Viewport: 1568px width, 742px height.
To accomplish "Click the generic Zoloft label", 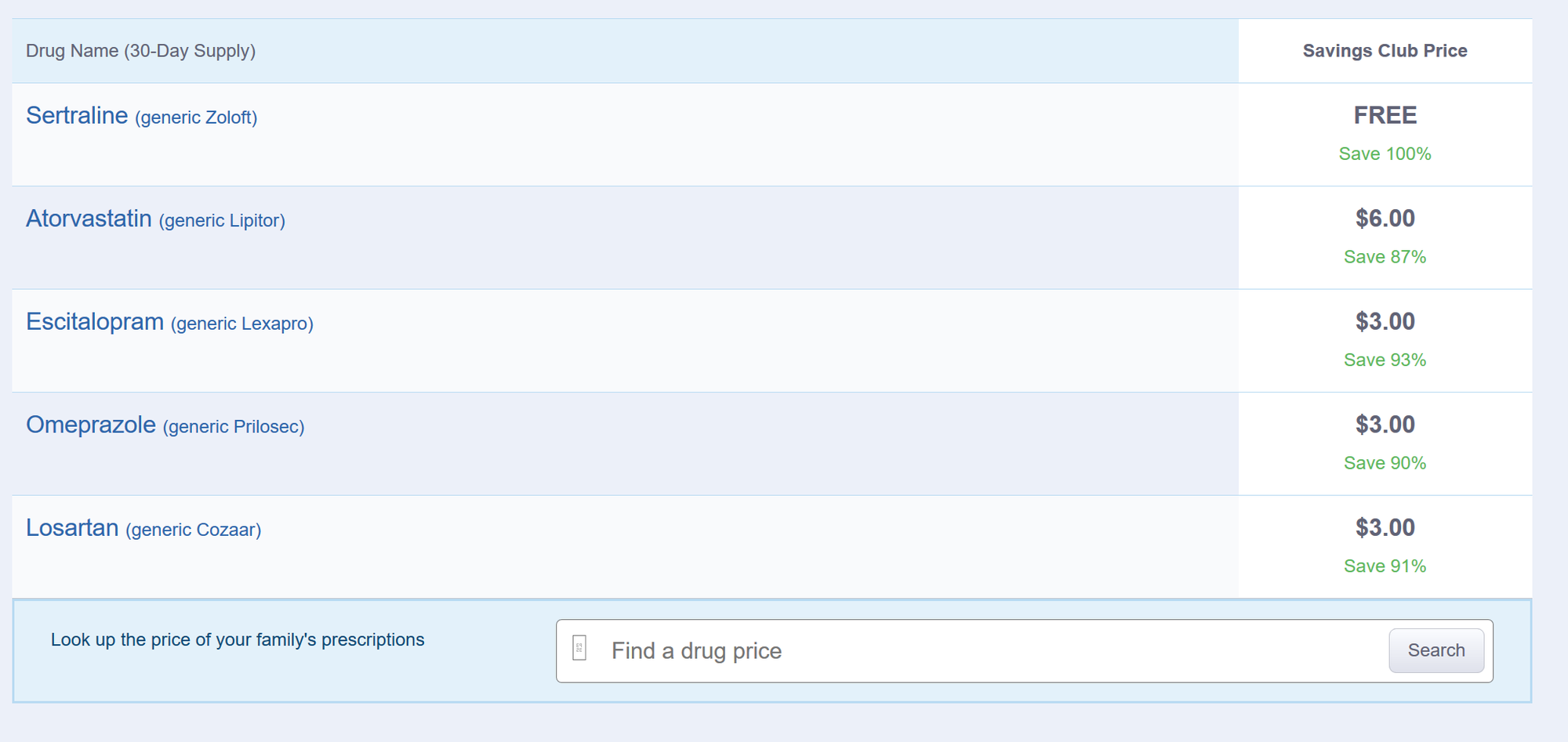I will tap(196, 118).
